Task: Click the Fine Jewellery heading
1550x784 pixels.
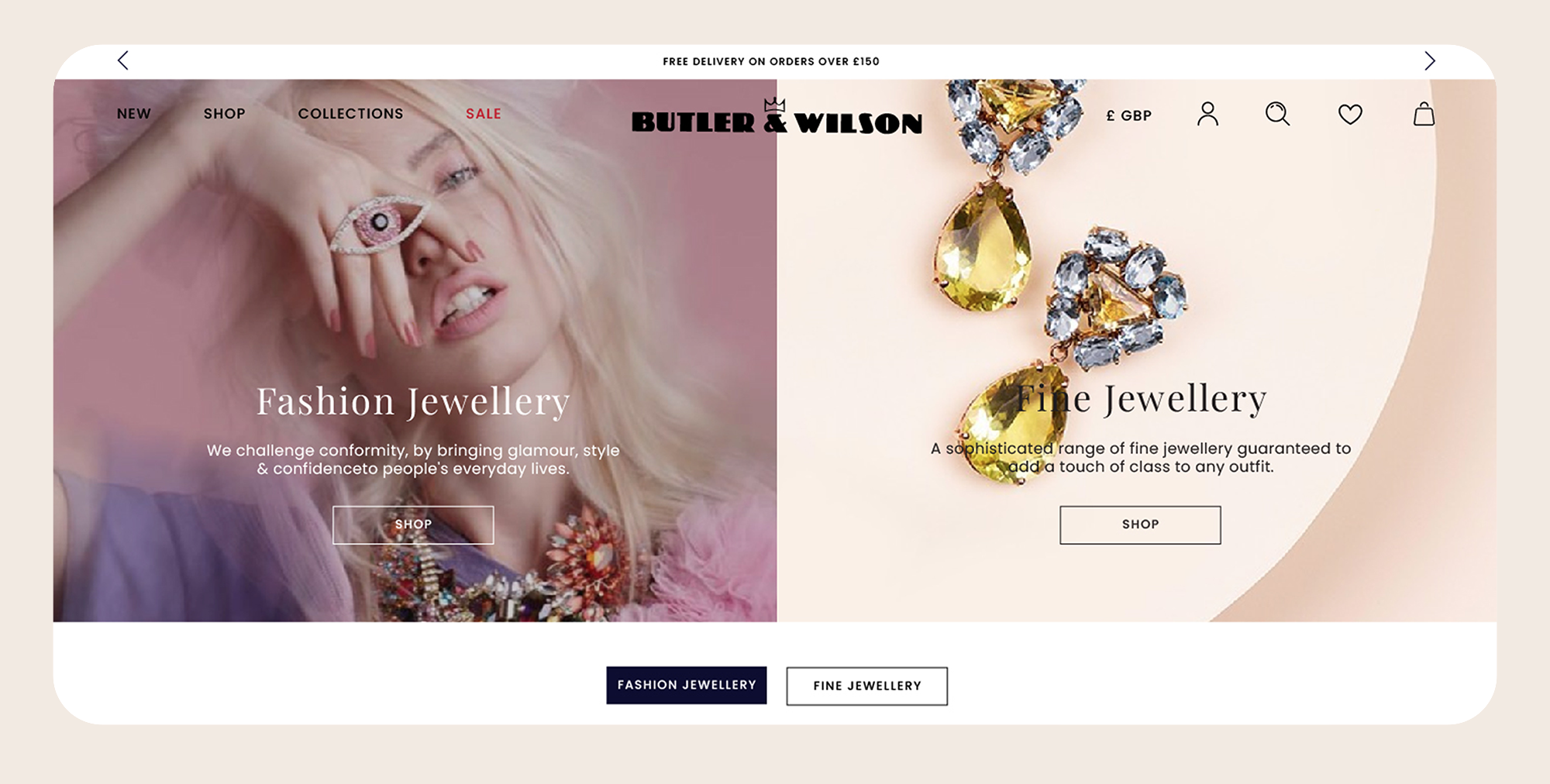Action: click(1141, 399)
